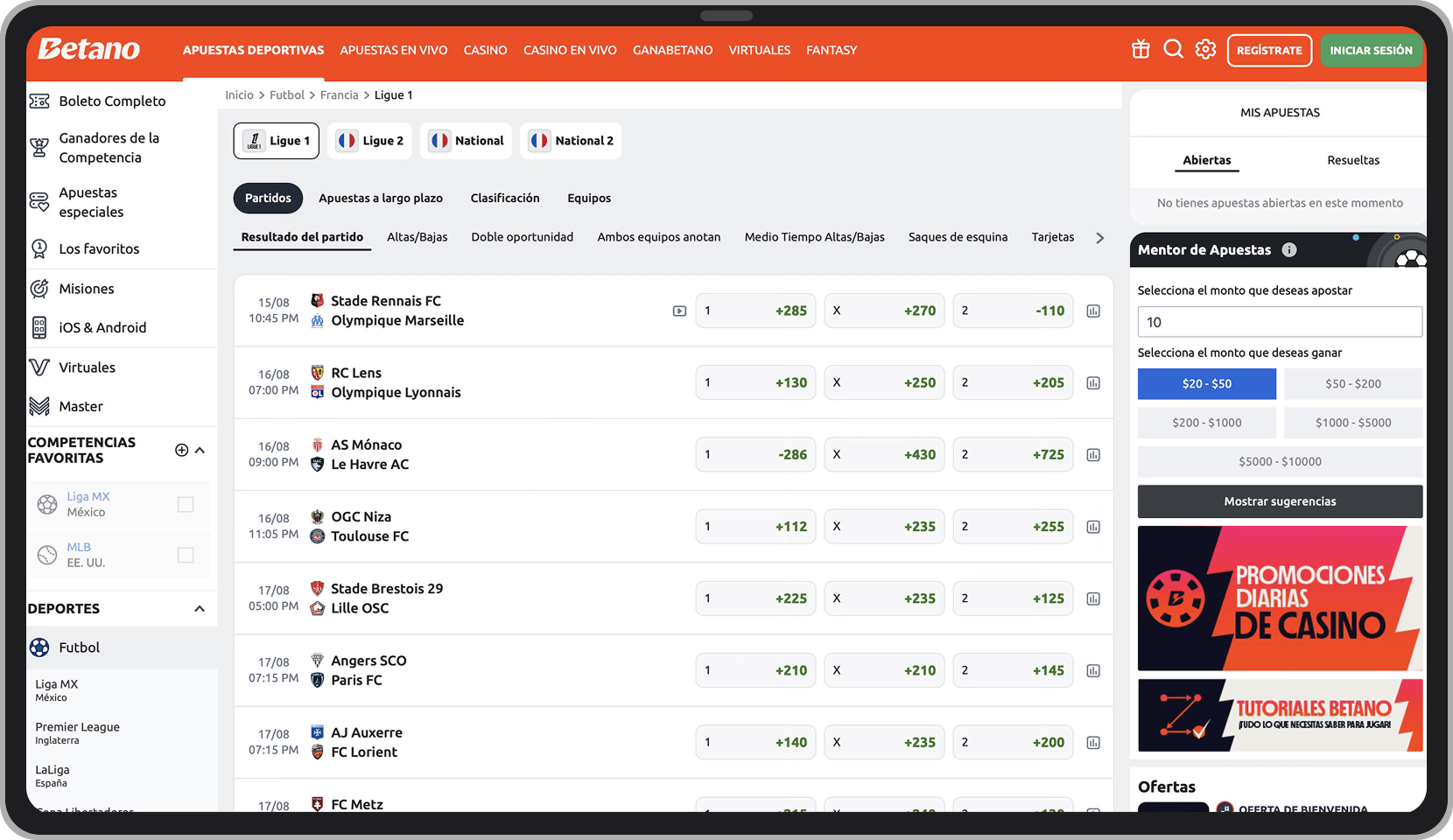The image size is (1453, 840).
Task: Switch to Saques de esquina tab
Action: coord(958,237)
